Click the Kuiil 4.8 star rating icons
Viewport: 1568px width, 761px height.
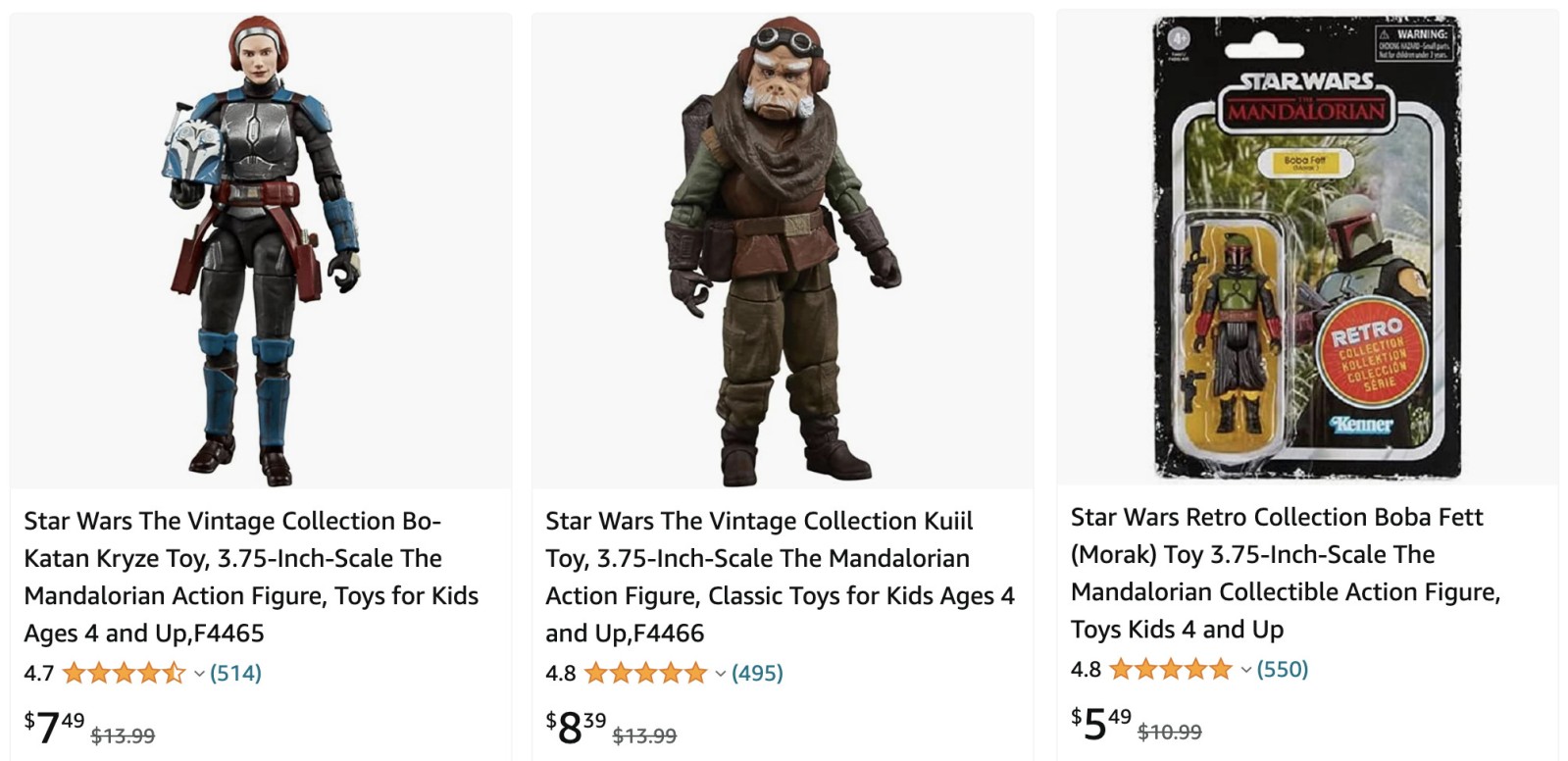645,673
